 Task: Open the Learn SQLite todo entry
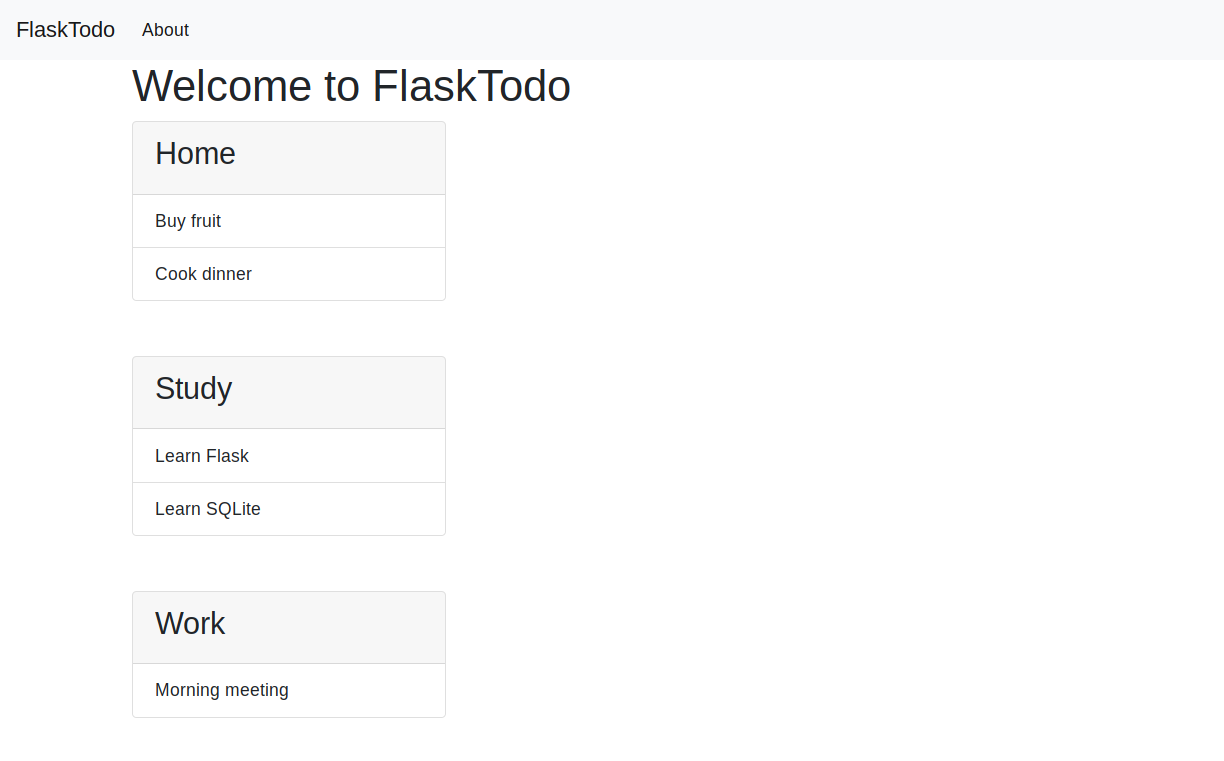289,509
